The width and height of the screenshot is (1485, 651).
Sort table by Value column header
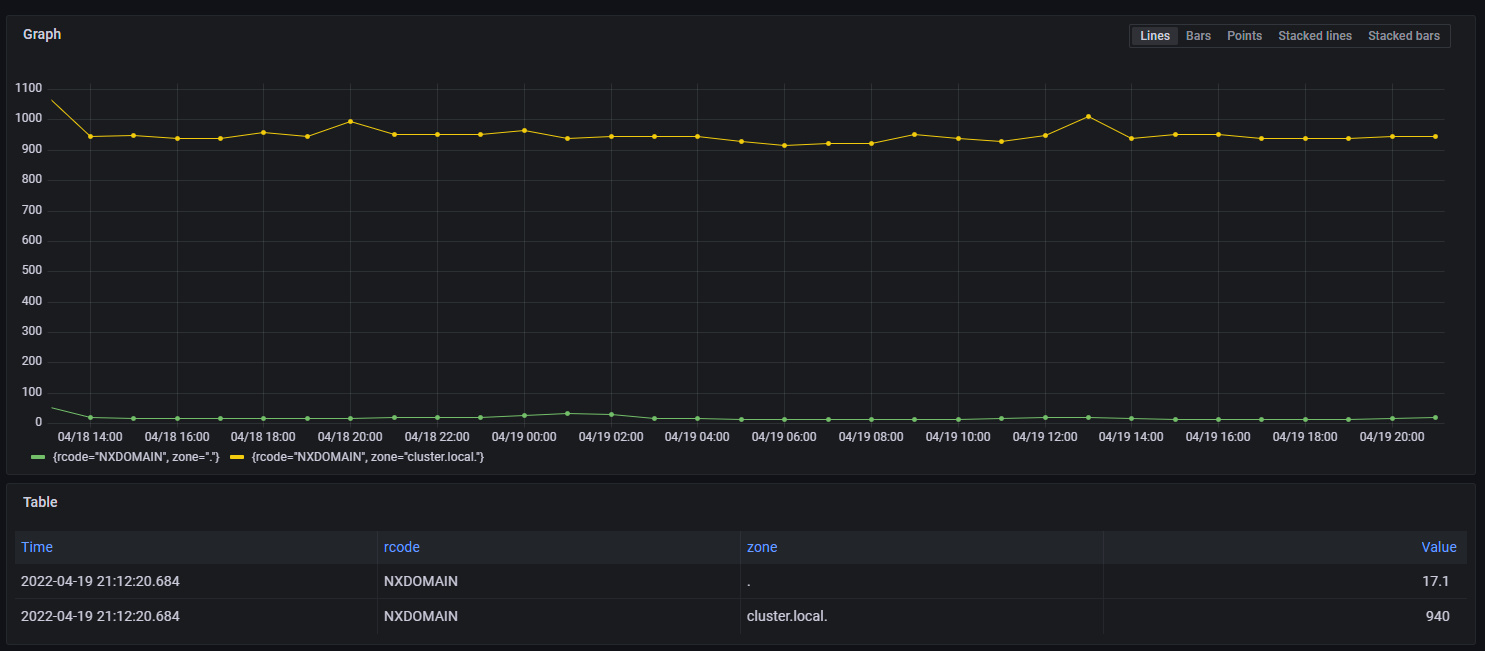pos(1439,547)
